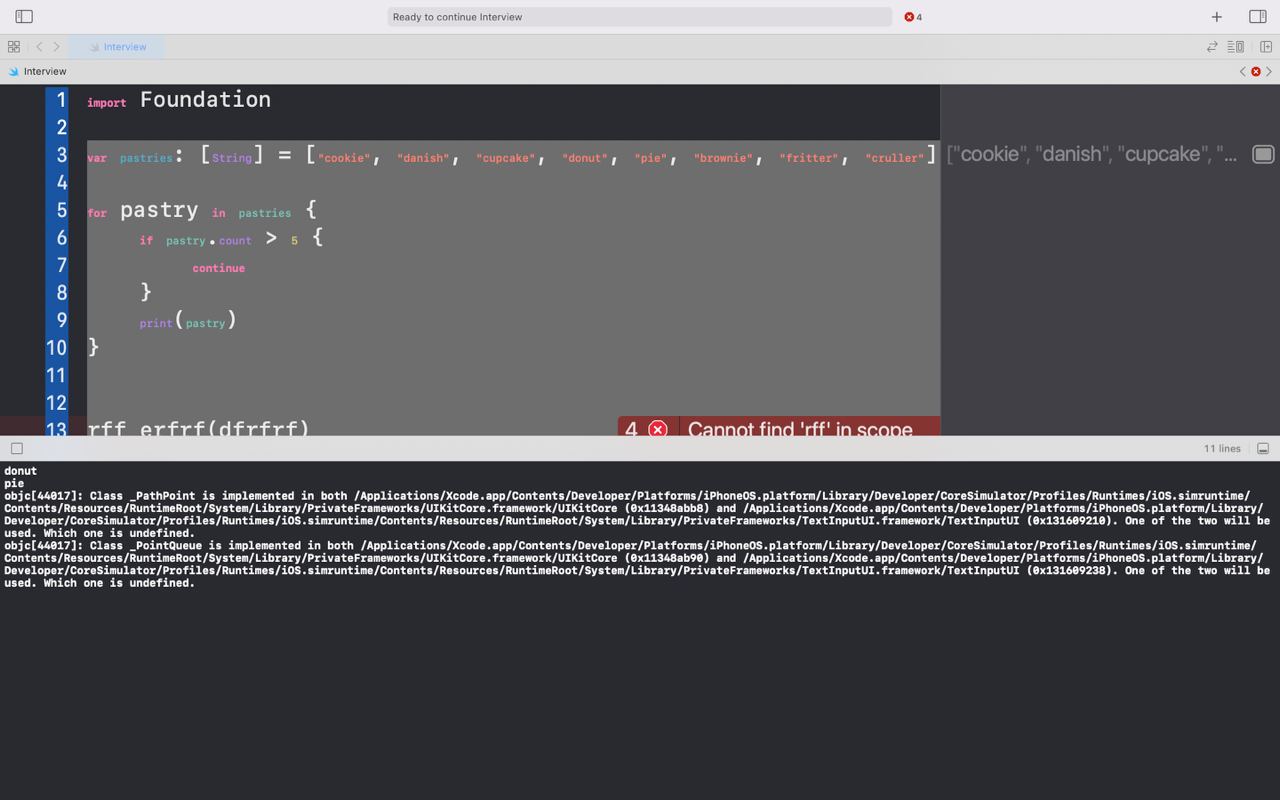Click the "cookie" string literal
The height and width of the screenshot is (800, 1280).
(x=344, y=158)
